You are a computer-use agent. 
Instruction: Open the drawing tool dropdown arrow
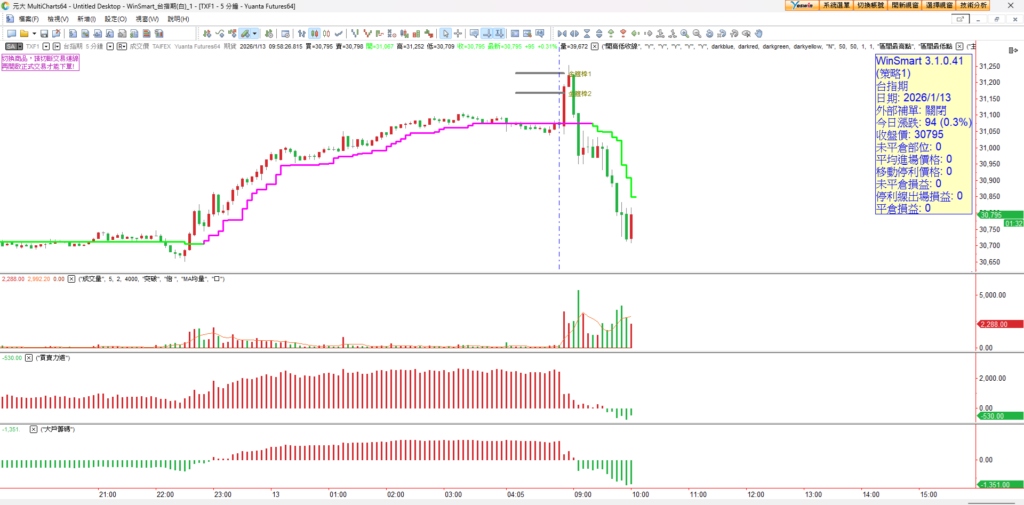[x=255, y=33]
